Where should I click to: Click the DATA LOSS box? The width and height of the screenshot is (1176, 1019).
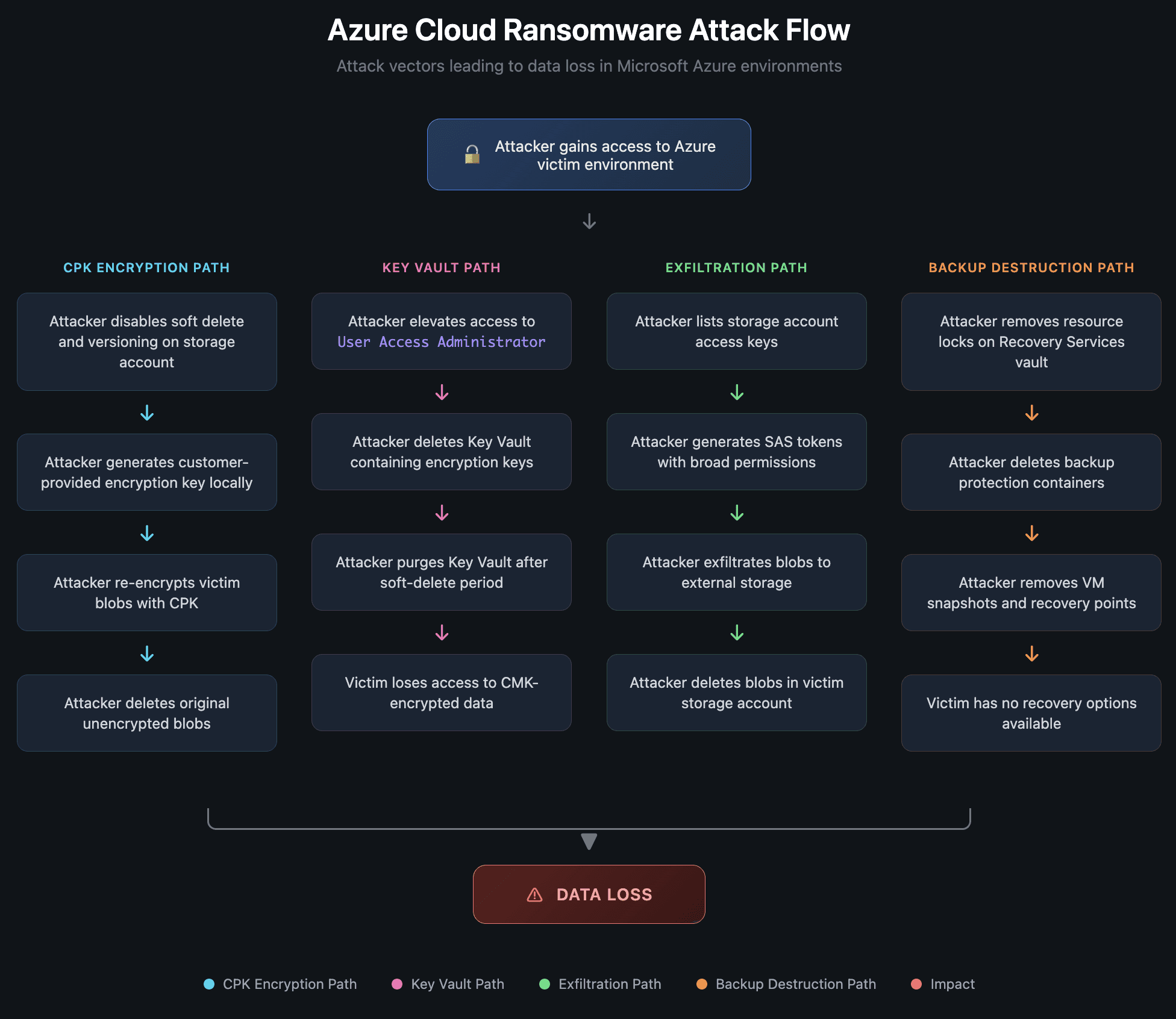tap(589, 894)
